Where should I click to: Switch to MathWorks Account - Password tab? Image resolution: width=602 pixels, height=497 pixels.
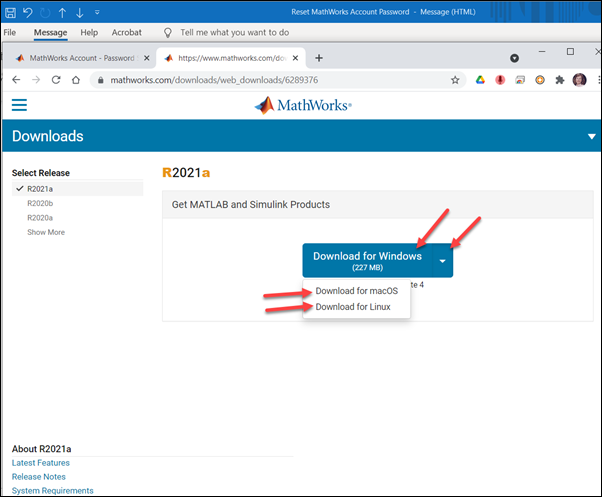click(x=77, y=58)
